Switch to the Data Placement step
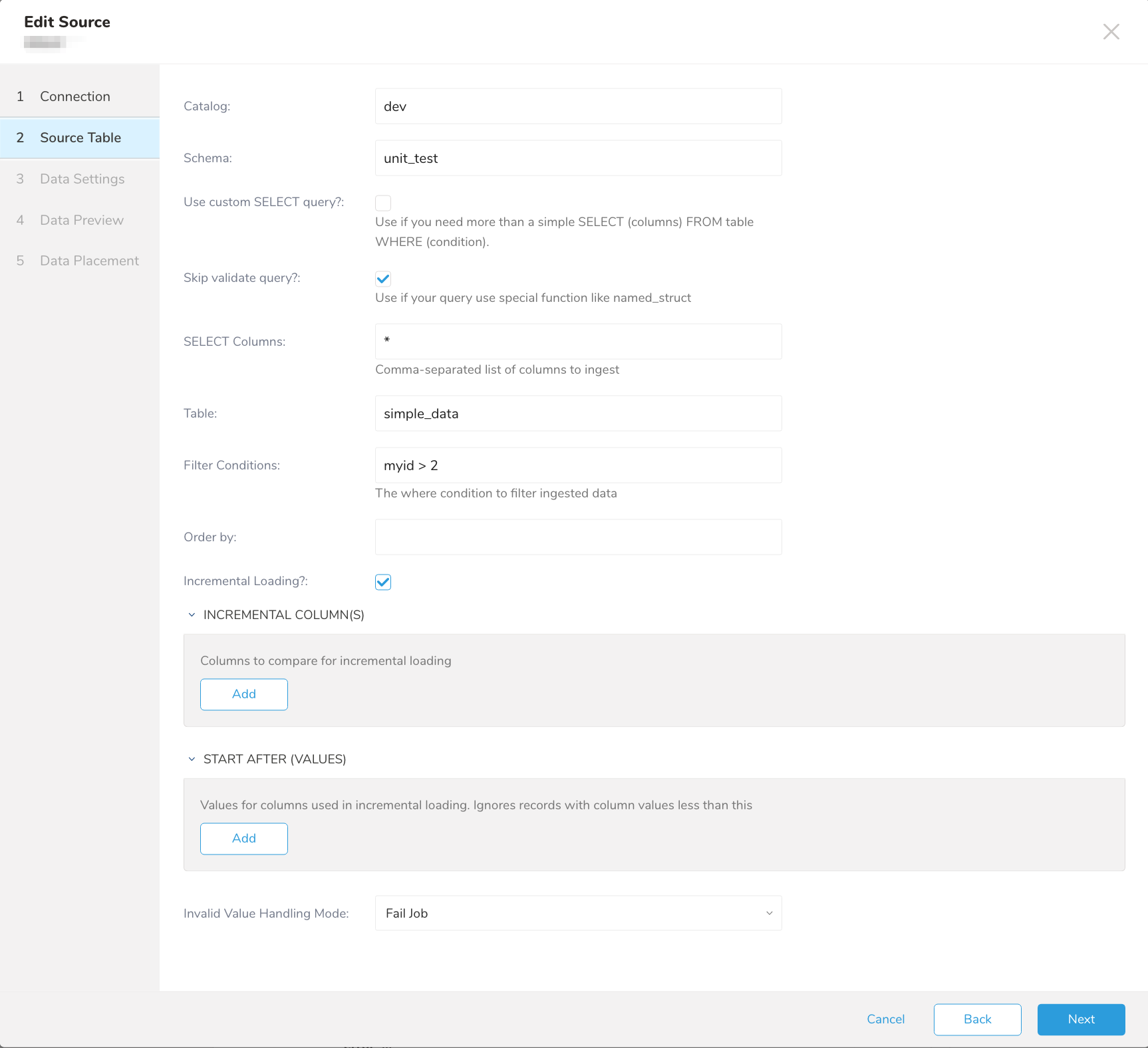The height and width of the screenshot is (1048, 1148). point(89,261)
